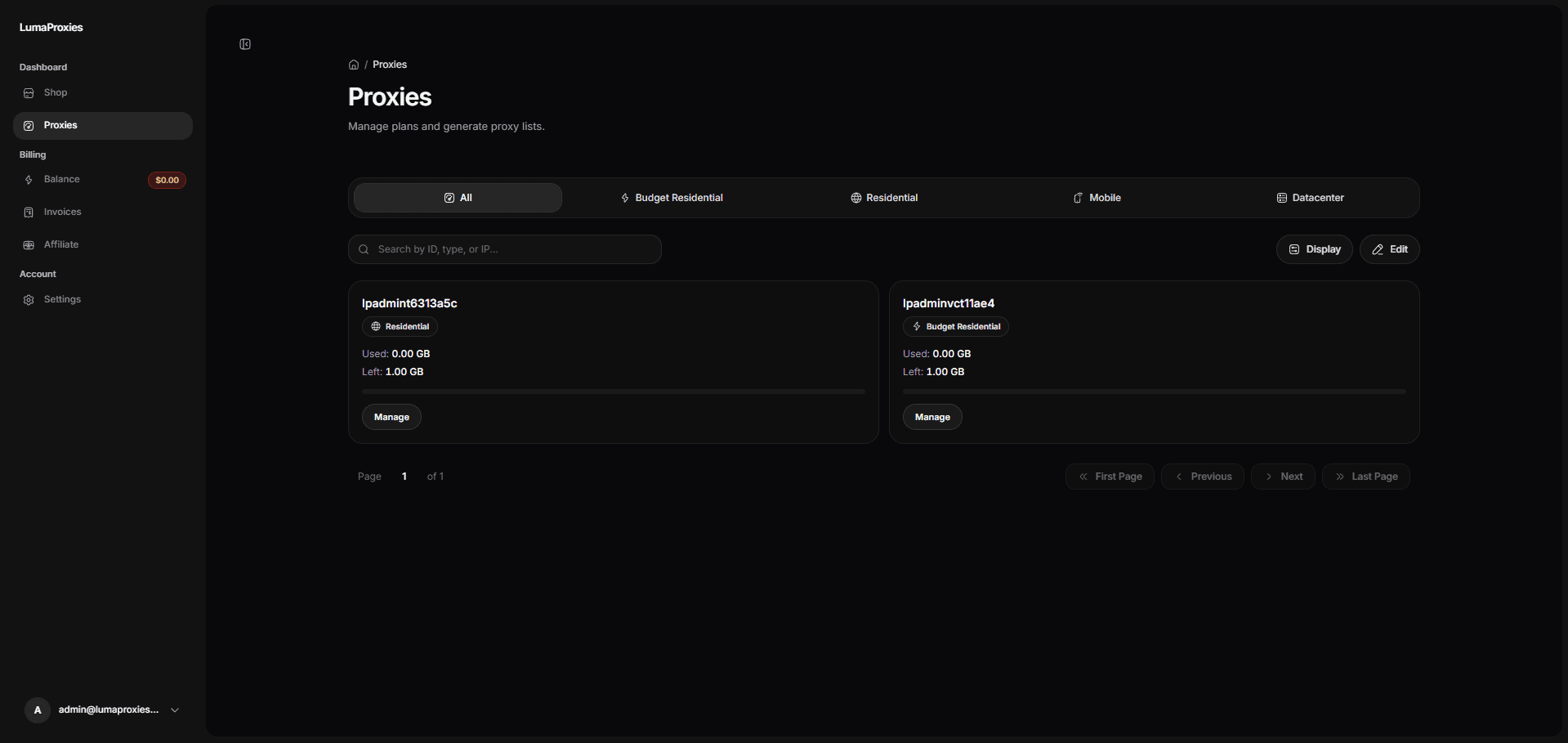Select the Shop icon in the sidebar

pos(29,92)
